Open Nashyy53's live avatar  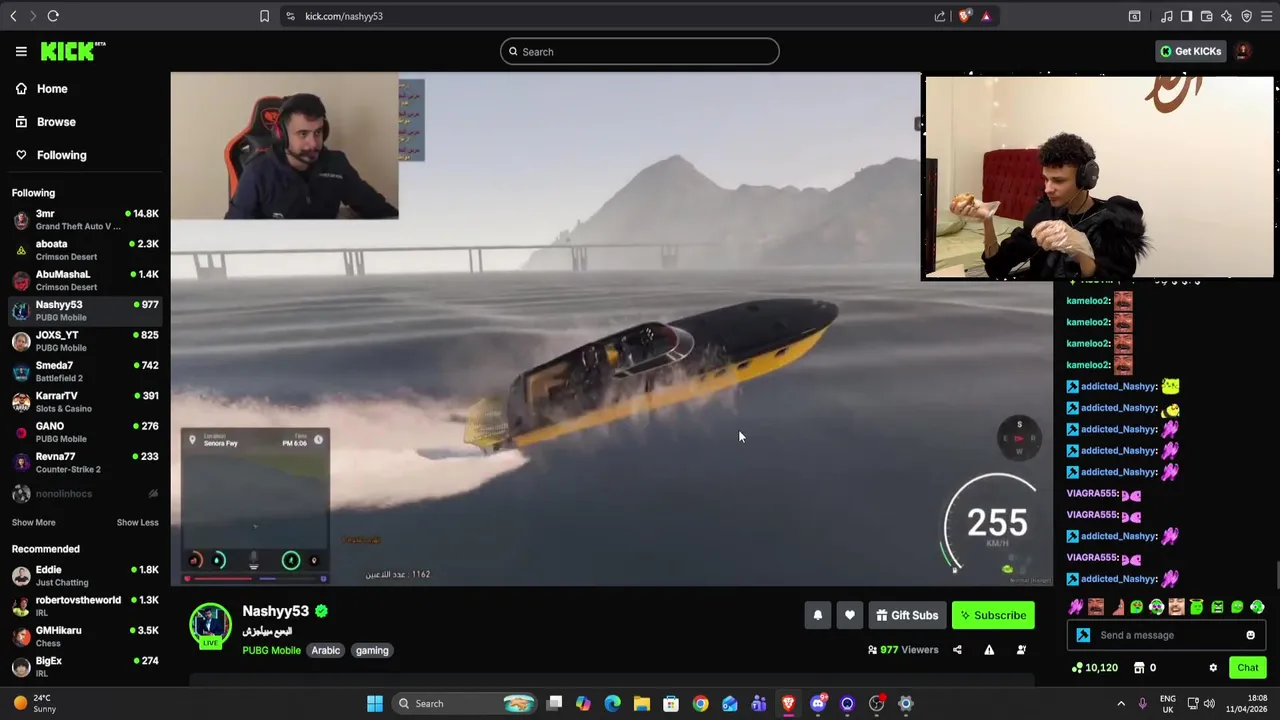click(x=210, y=626)
